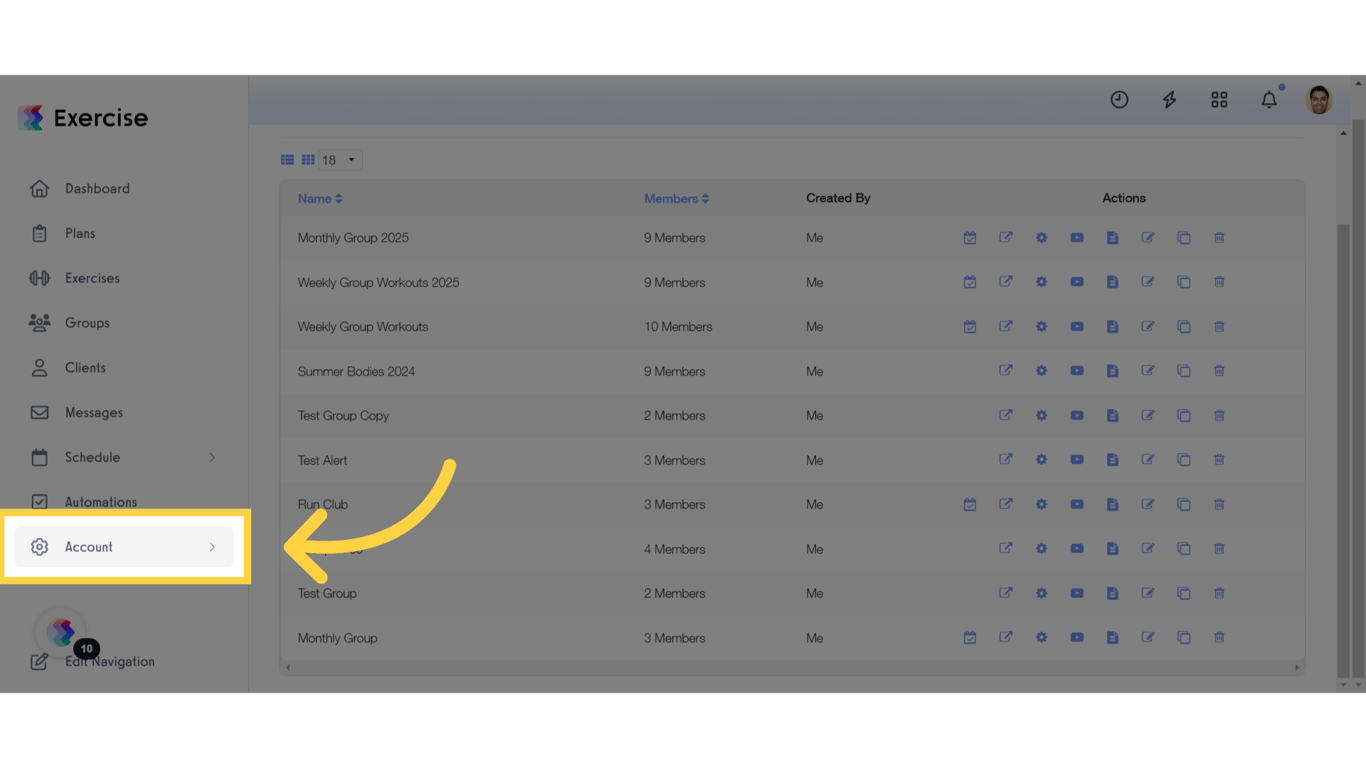Open calendar icon for Weekly Group Workouts
1366x768 pixels.
tap(970, 327)
